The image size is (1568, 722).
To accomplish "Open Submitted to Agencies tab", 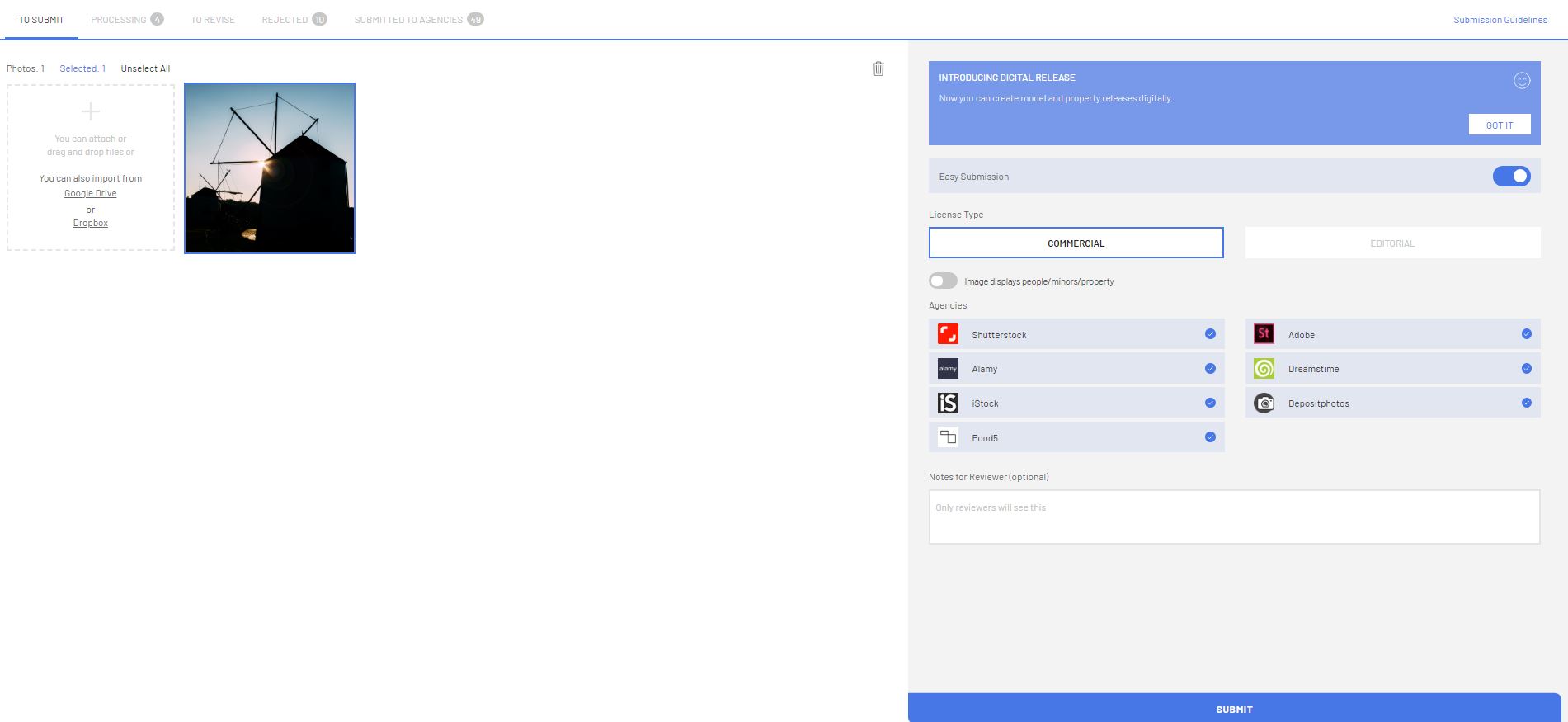I will (419, 20).
